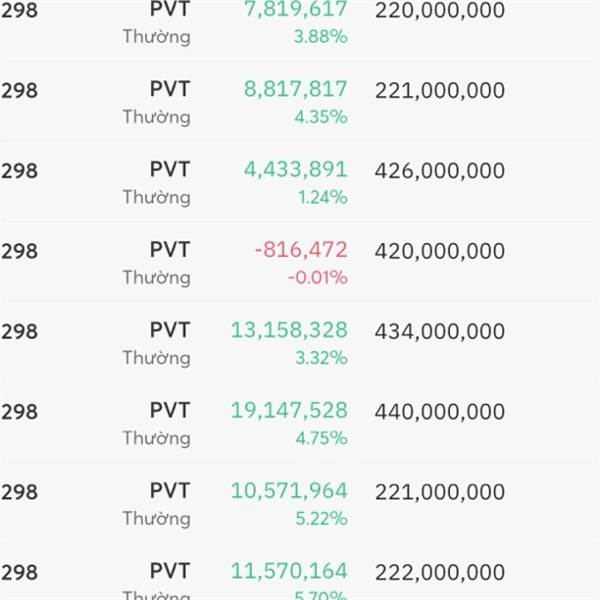Click the 222,000,000 amount

[439, 572]
